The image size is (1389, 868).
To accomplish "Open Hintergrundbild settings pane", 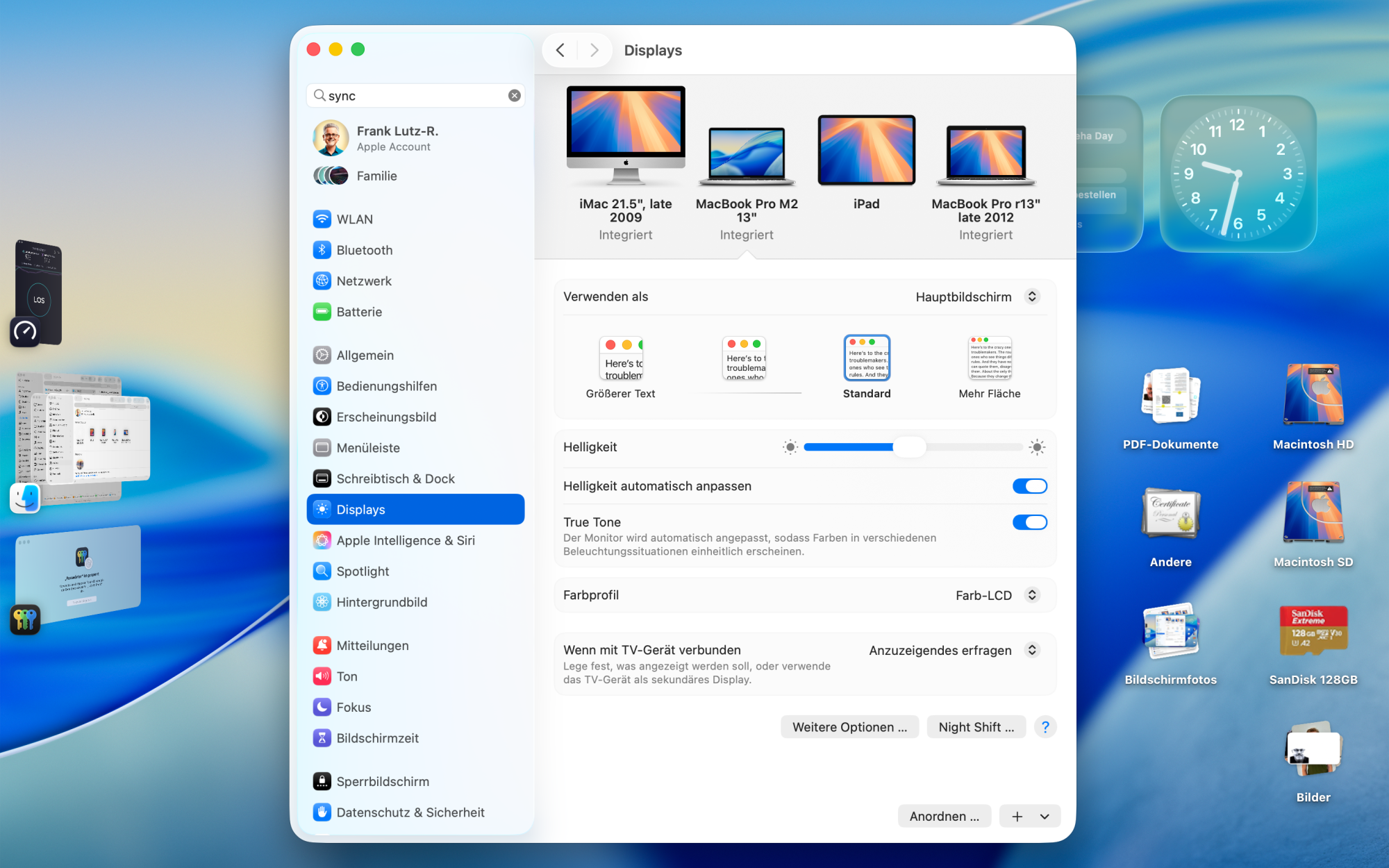I will [381, 602].
